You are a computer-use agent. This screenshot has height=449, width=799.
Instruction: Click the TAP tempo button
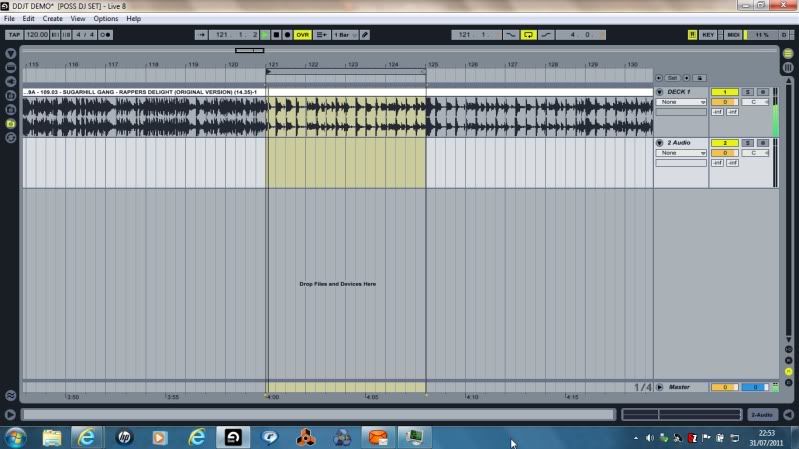point(14,35)
